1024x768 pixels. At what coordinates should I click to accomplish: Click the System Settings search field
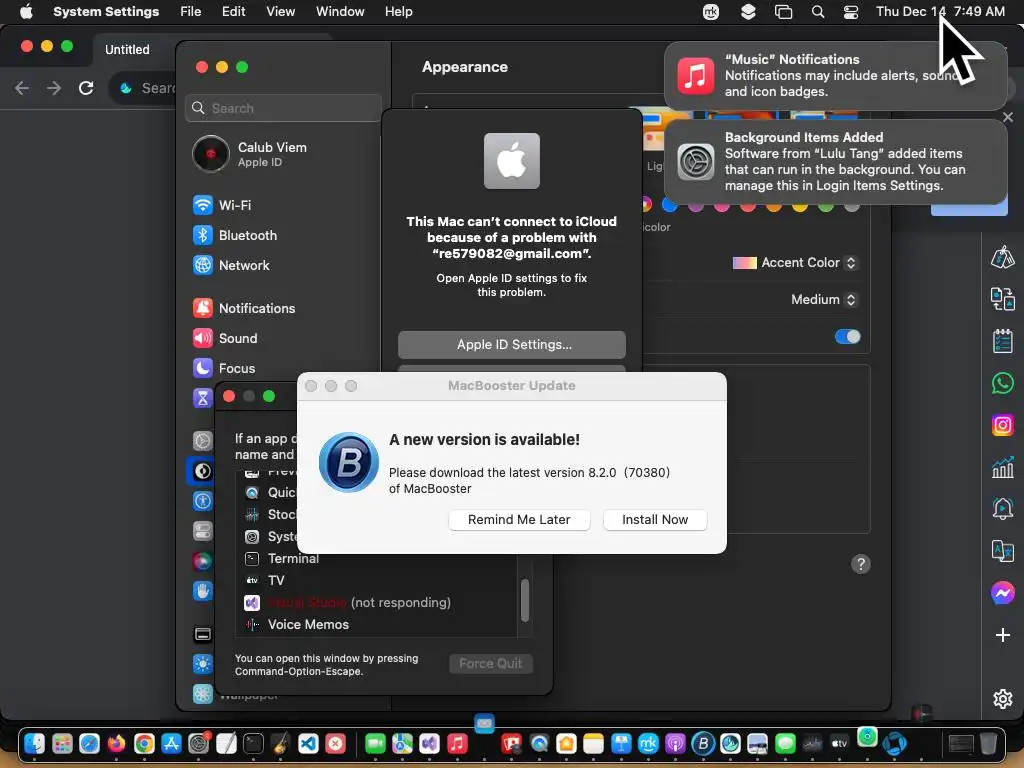coord(284,108)
